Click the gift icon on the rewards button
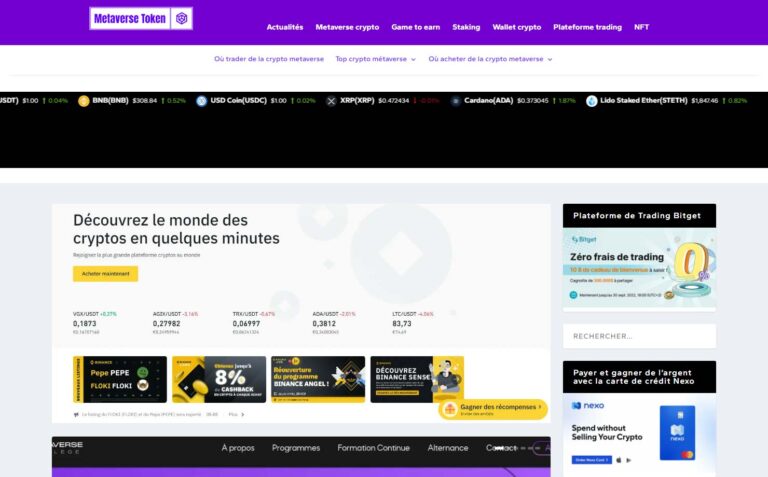768x477 pixels. 450,409
